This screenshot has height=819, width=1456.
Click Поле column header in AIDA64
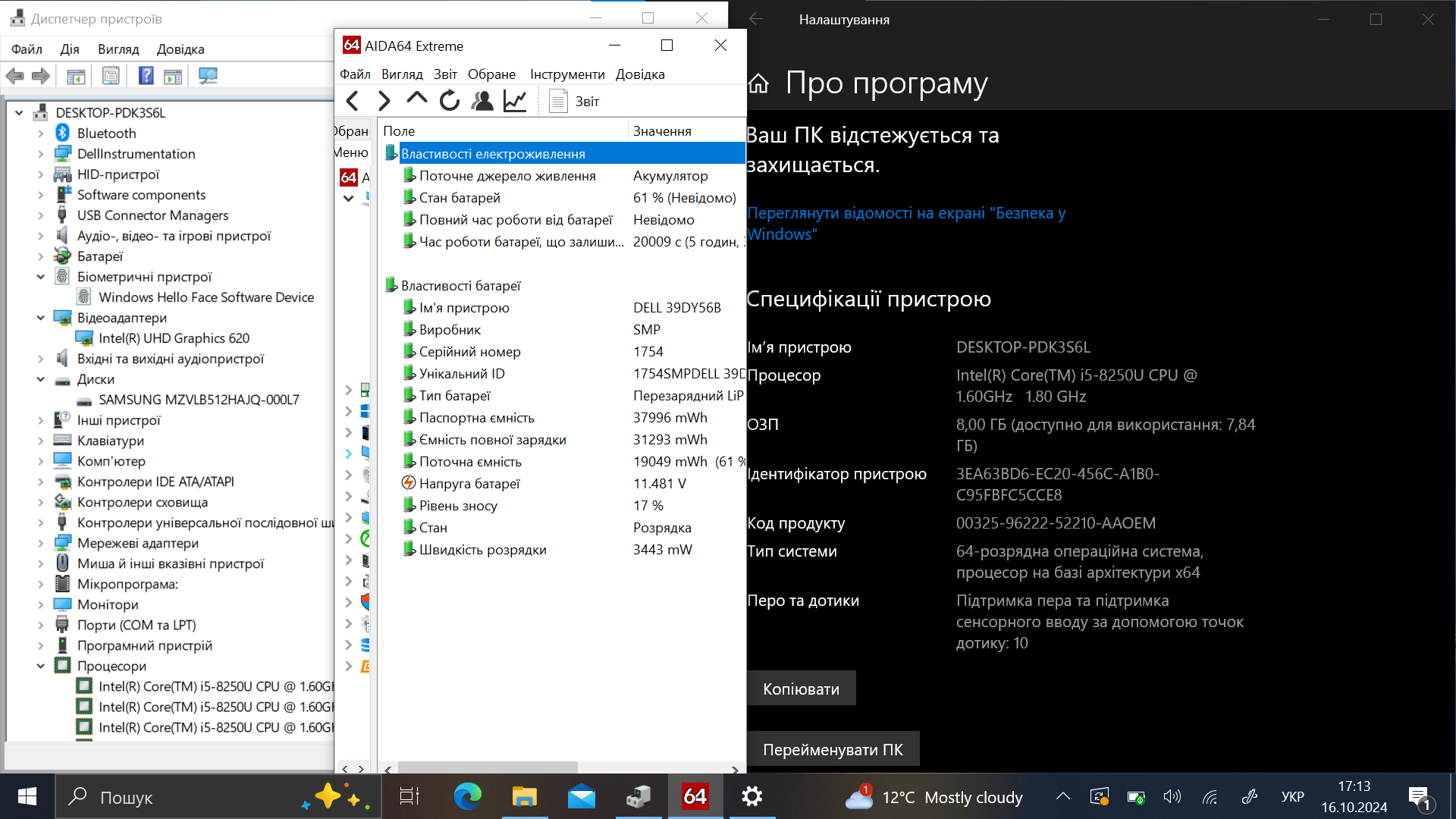[x=503, y=131]
